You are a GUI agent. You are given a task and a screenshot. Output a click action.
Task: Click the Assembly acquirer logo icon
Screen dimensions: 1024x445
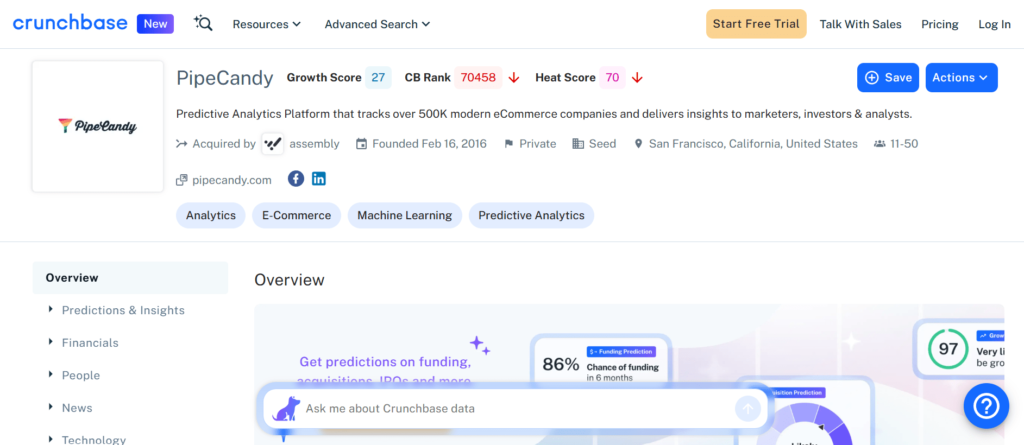(273, 144)
